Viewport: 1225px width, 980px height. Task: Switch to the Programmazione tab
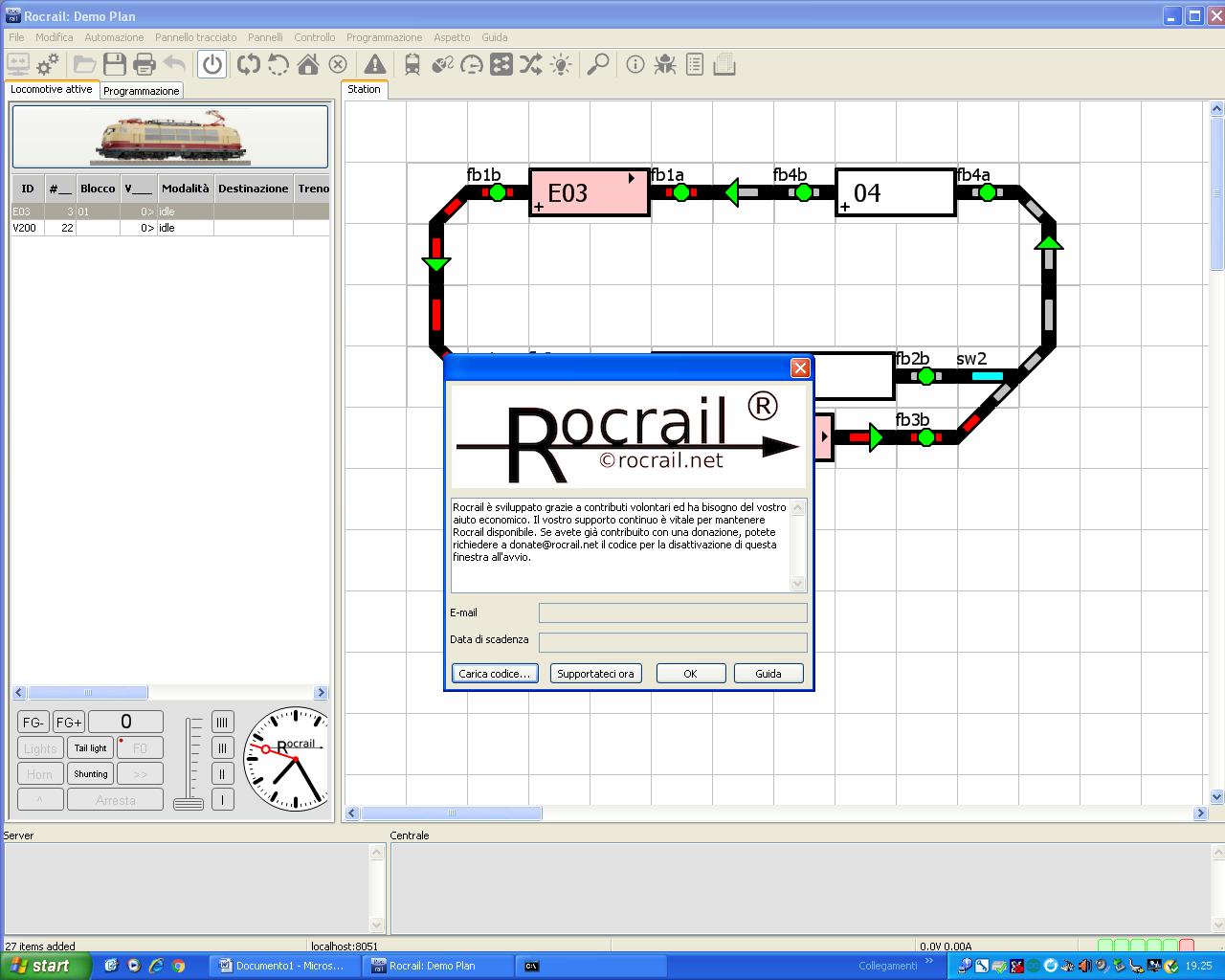pos(141,91)
